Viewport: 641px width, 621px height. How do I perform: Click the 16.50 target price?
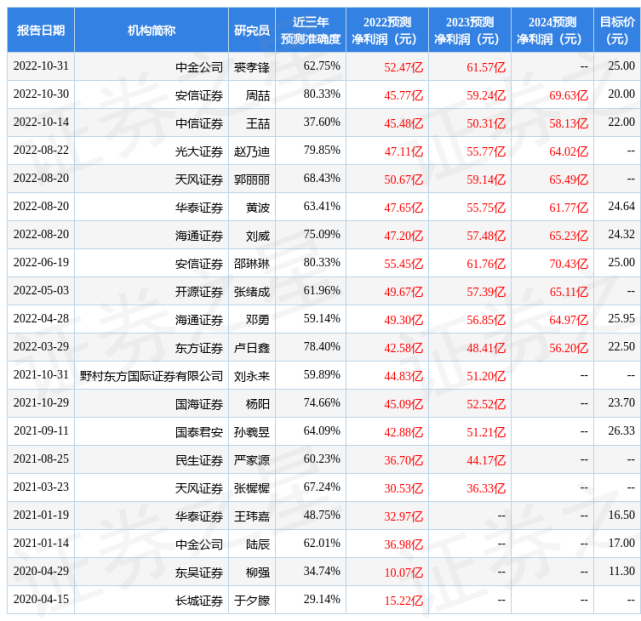pyautogui.click(x=621, y=516)
